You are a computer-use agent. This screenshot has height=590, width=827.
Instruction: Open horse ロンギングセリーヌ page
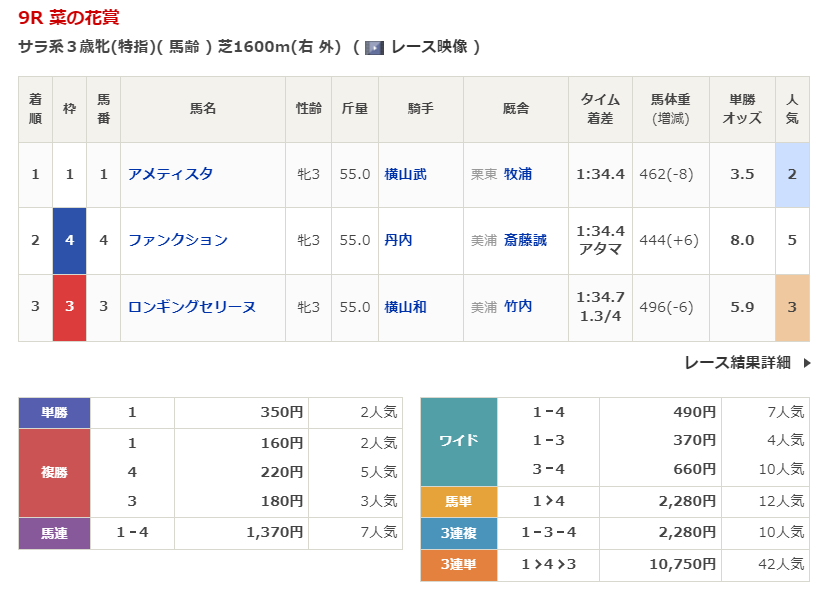pyautogui.click(x=192, y=307)
